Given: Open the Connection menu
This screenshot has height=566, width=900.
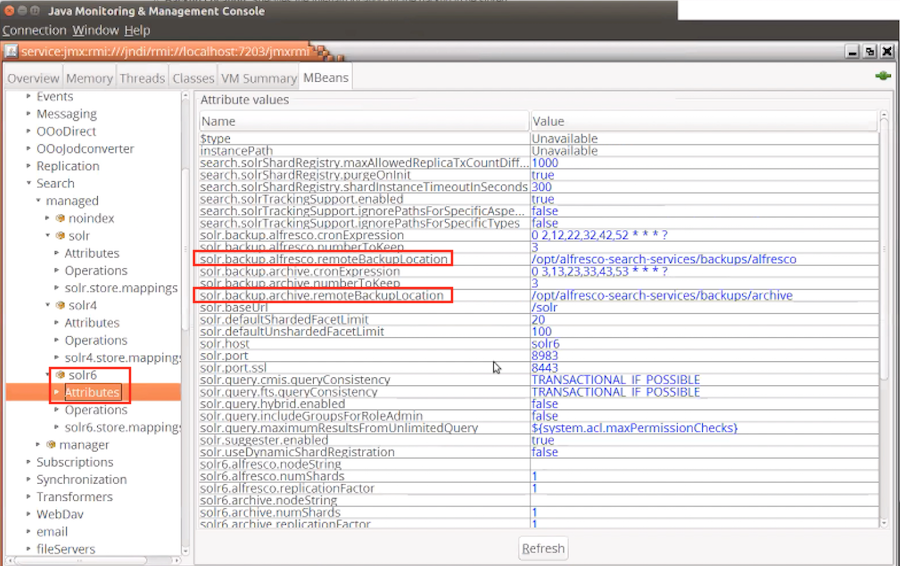Looking at the screenshot, I should [34, 31].
